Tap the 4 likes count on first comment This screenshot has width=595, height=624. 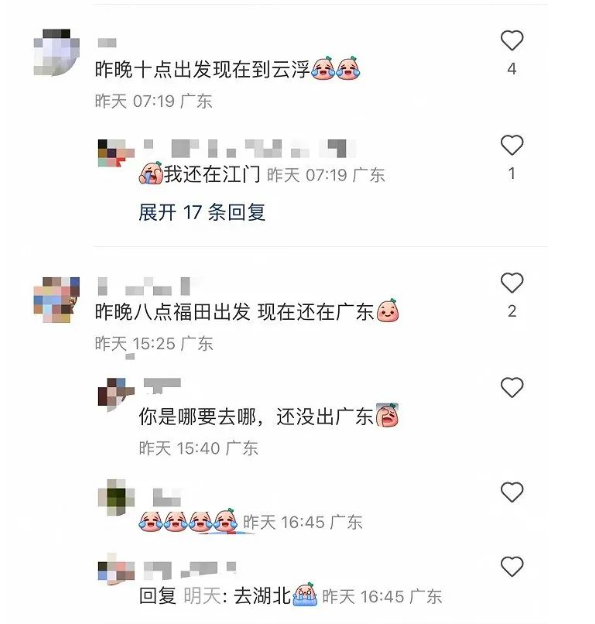tap(512, 69)
